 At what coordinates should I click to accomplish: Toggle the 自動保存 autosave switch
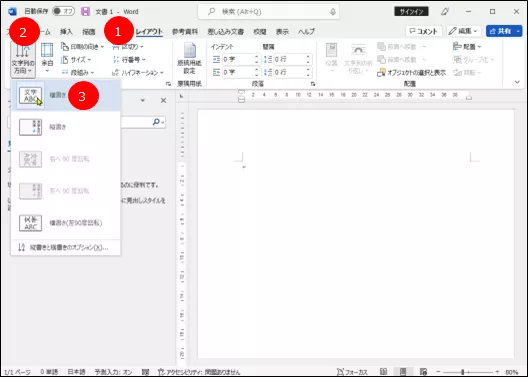click(x=64, y=11)
